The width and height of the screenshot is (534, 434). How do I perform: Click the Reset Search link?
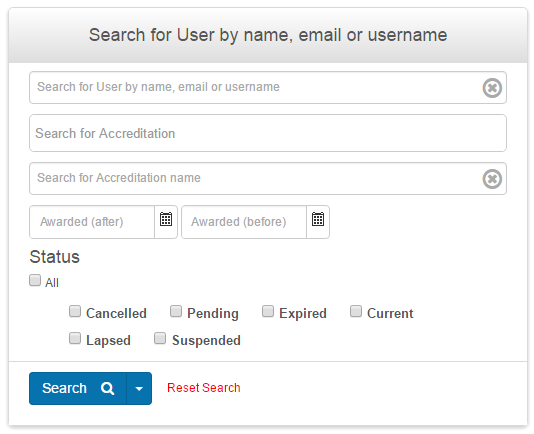pyautogui.click(x=204, y=388)
